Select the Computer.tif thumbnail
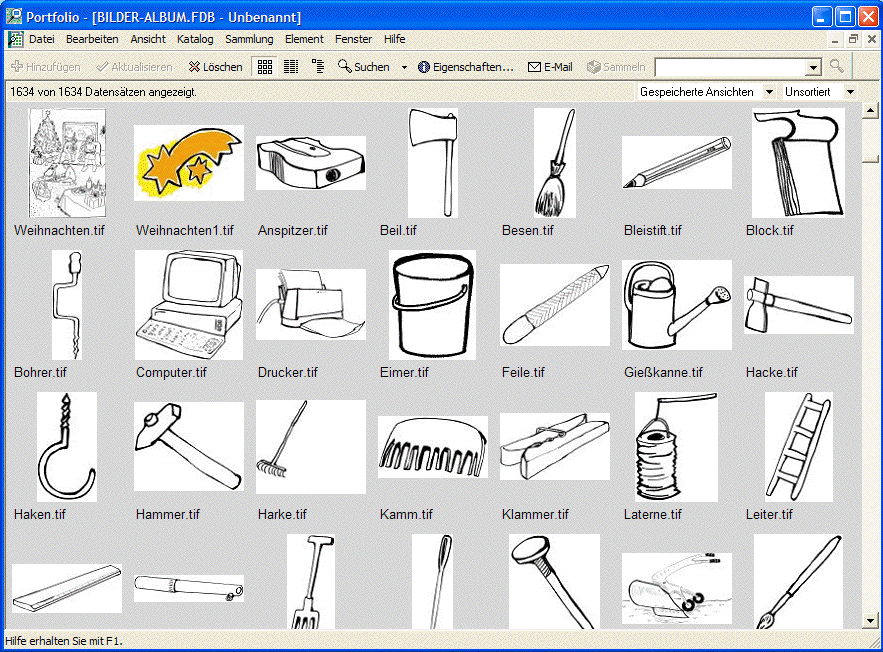 pyautogui.click(x=188, y=304)
